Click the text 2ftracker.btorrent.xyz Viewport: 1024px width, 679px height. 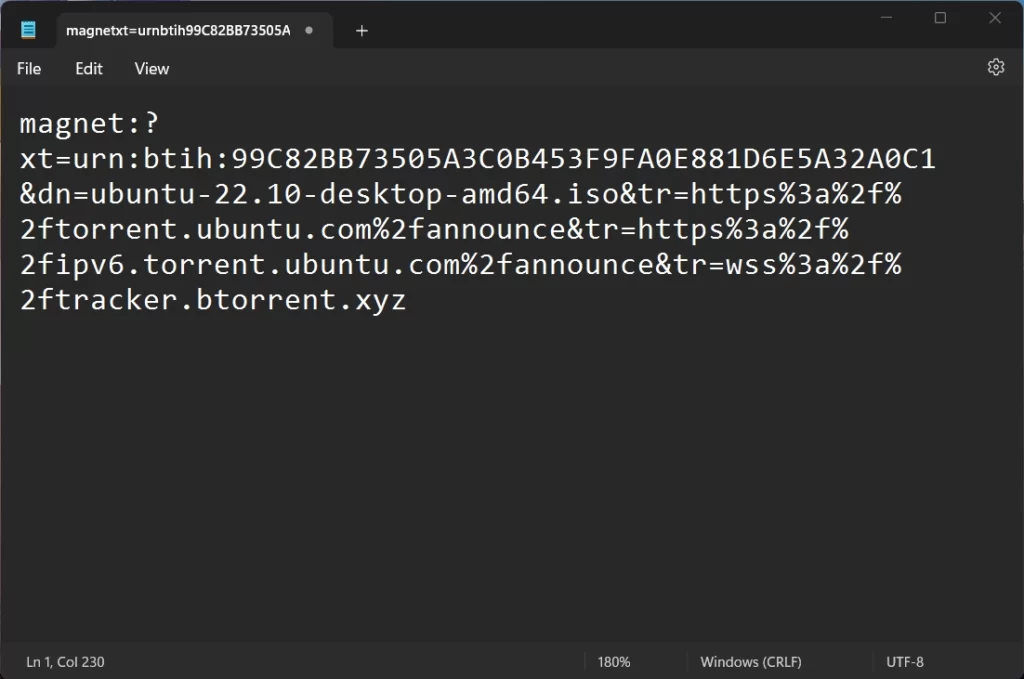pos(213,300)
